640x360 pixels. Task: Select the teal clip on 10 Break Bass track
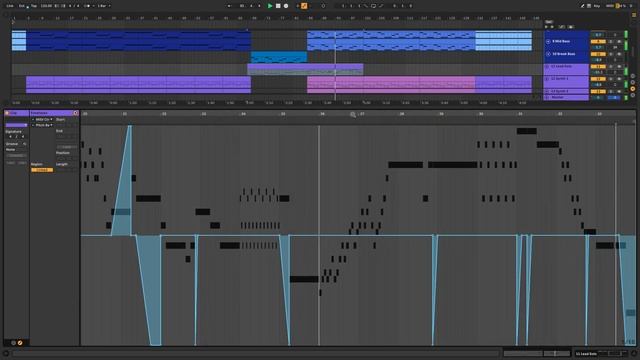point(279,57)
